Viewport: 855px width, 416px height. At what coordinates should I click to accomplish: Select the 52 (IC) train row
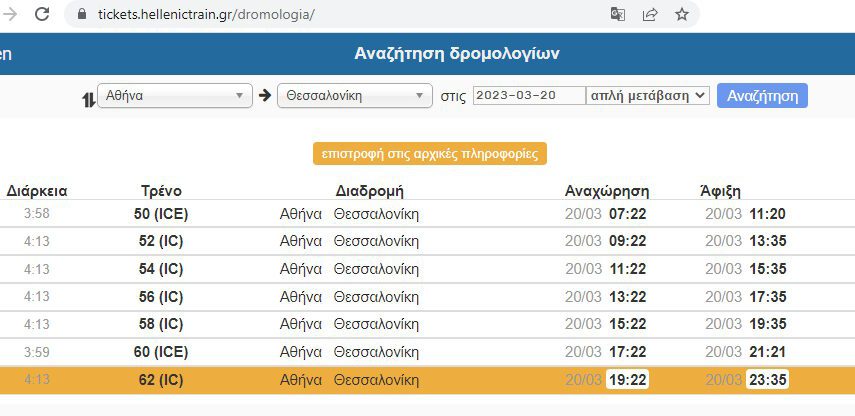click(160, 241)
